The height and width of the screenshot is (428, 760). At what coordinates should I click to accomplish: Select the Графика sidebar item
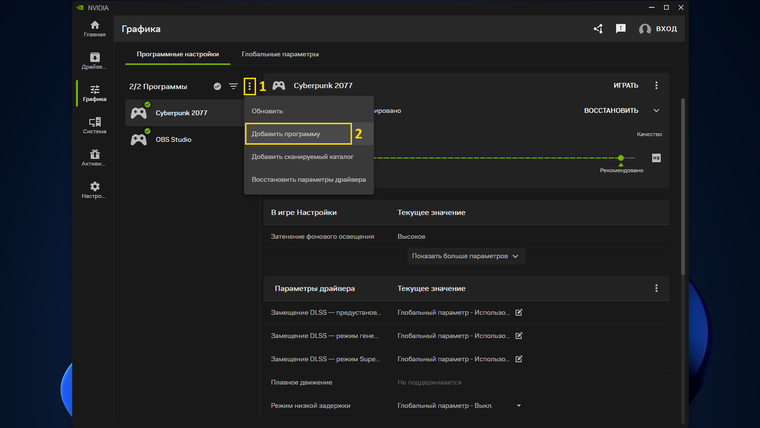[x=95, y=93]
